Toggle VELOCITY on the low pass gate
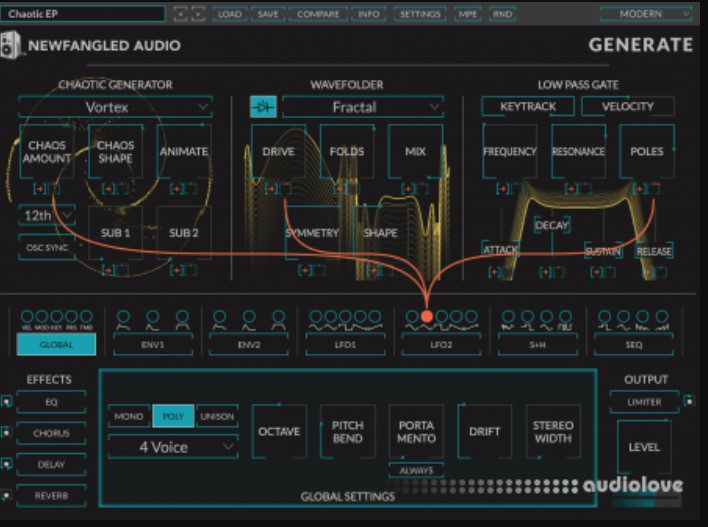708x527 pixels. tap(628, 106)
